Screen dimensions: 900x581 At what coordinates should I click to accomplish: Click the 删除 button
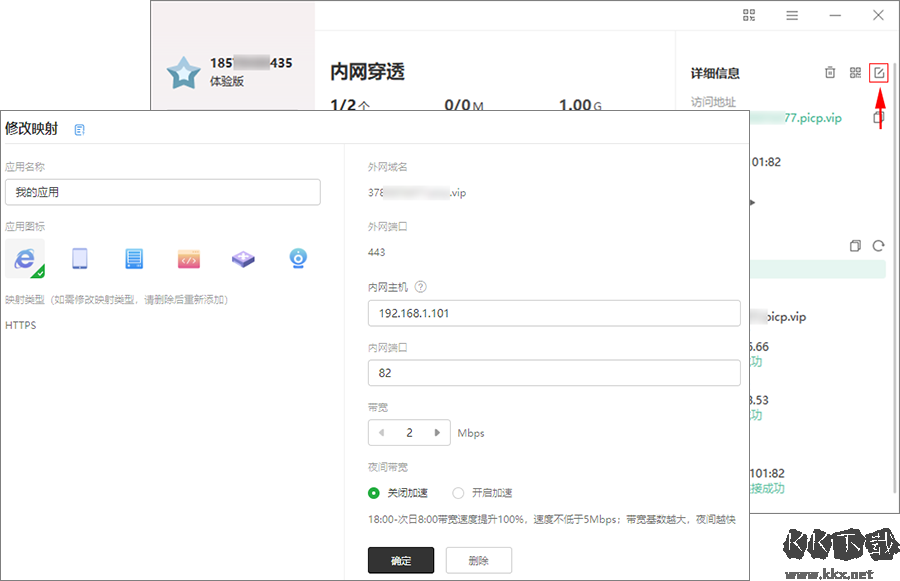[x=479, y=561]
